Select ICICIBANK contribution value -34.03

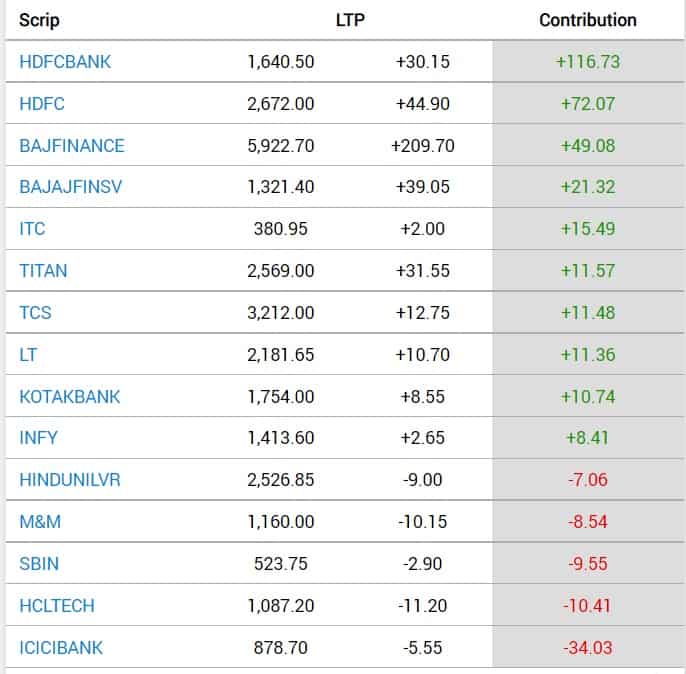[x=588, y=648]
